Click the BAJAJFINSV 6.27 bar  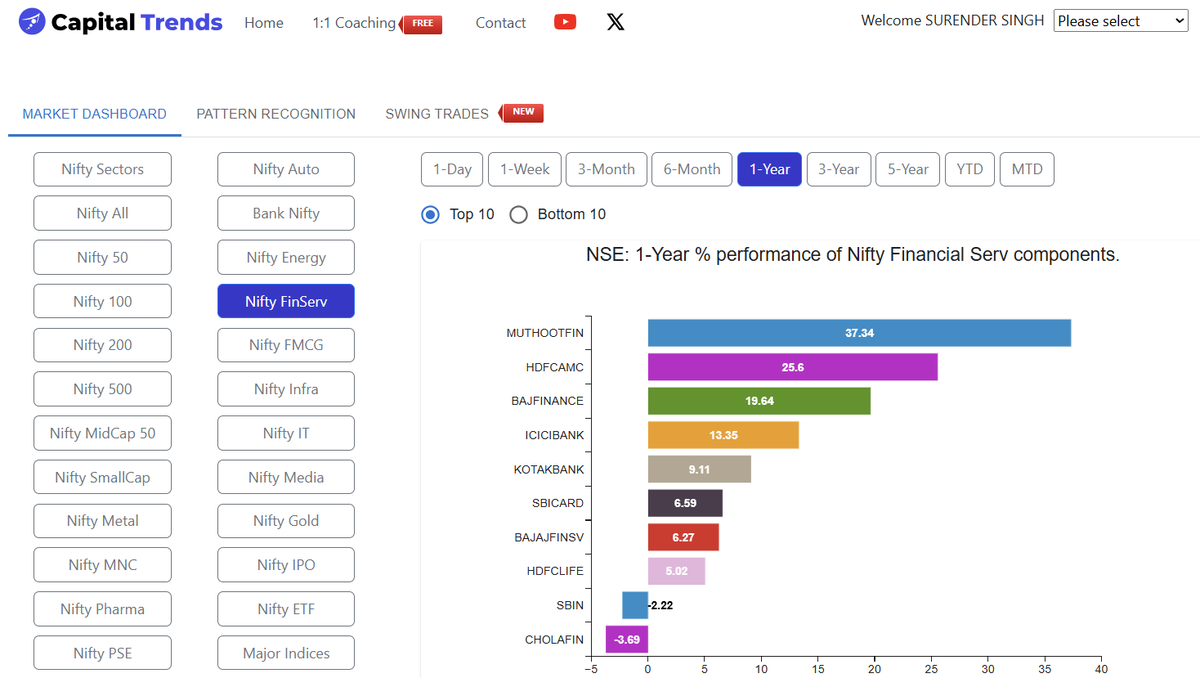(x=683, y=537)
